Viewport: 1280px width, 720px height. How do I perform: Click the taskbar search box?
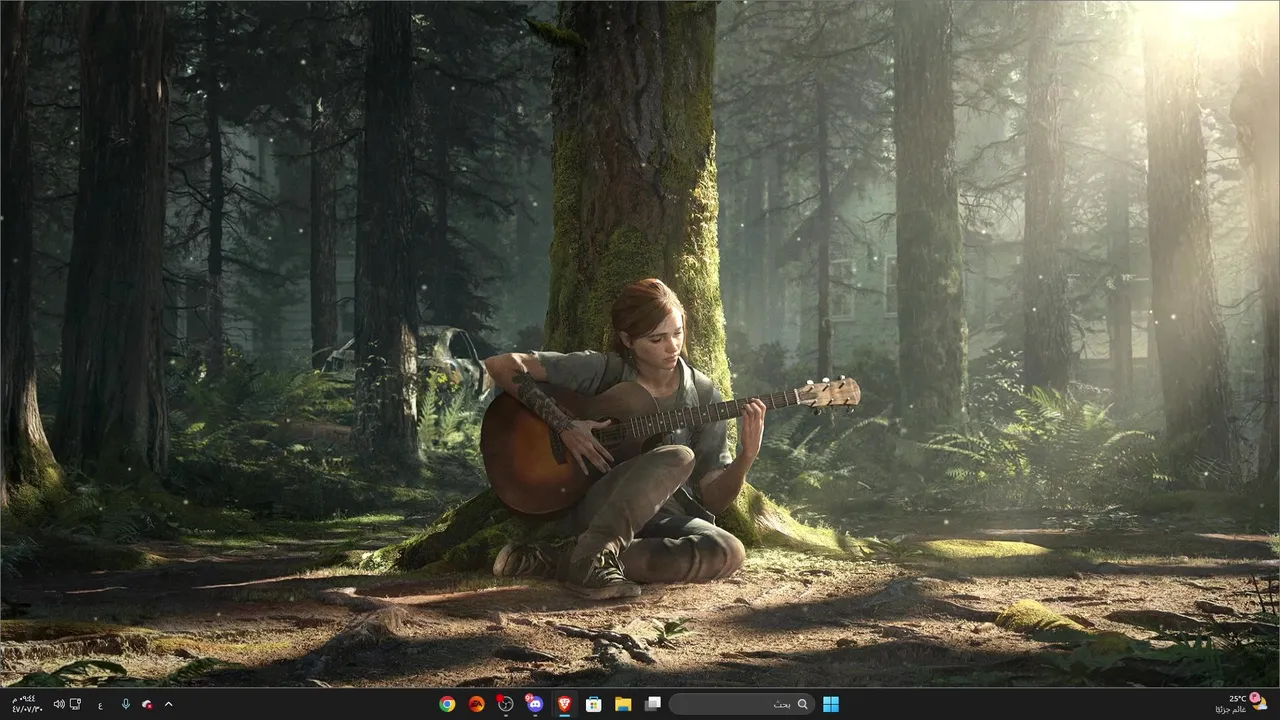tap(741, 704)
